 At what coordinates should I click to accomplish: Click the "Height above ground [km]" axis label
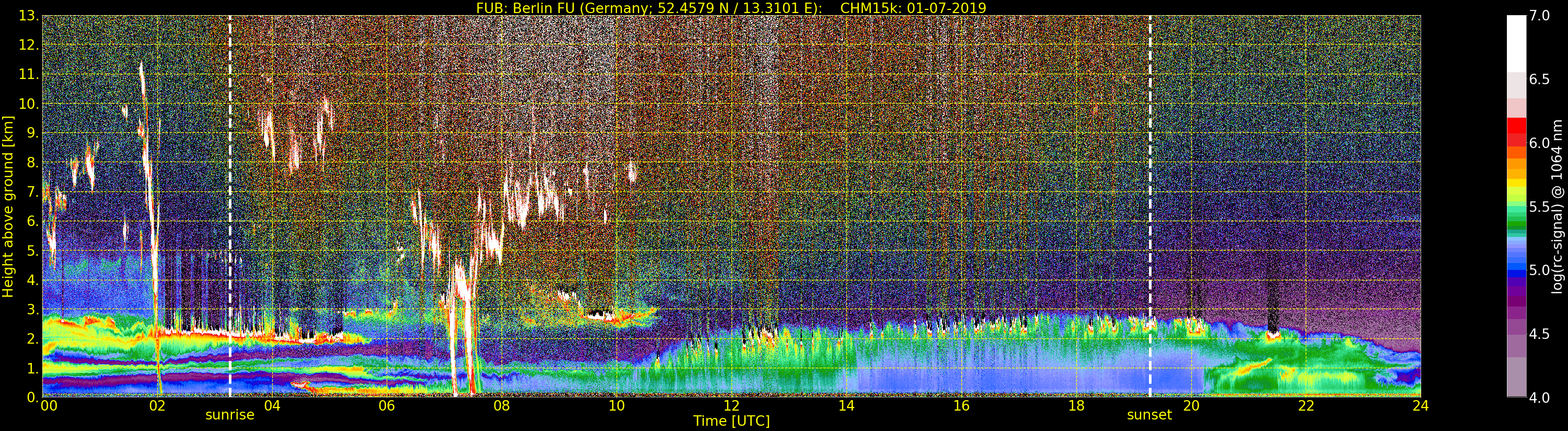coord(8,207)
